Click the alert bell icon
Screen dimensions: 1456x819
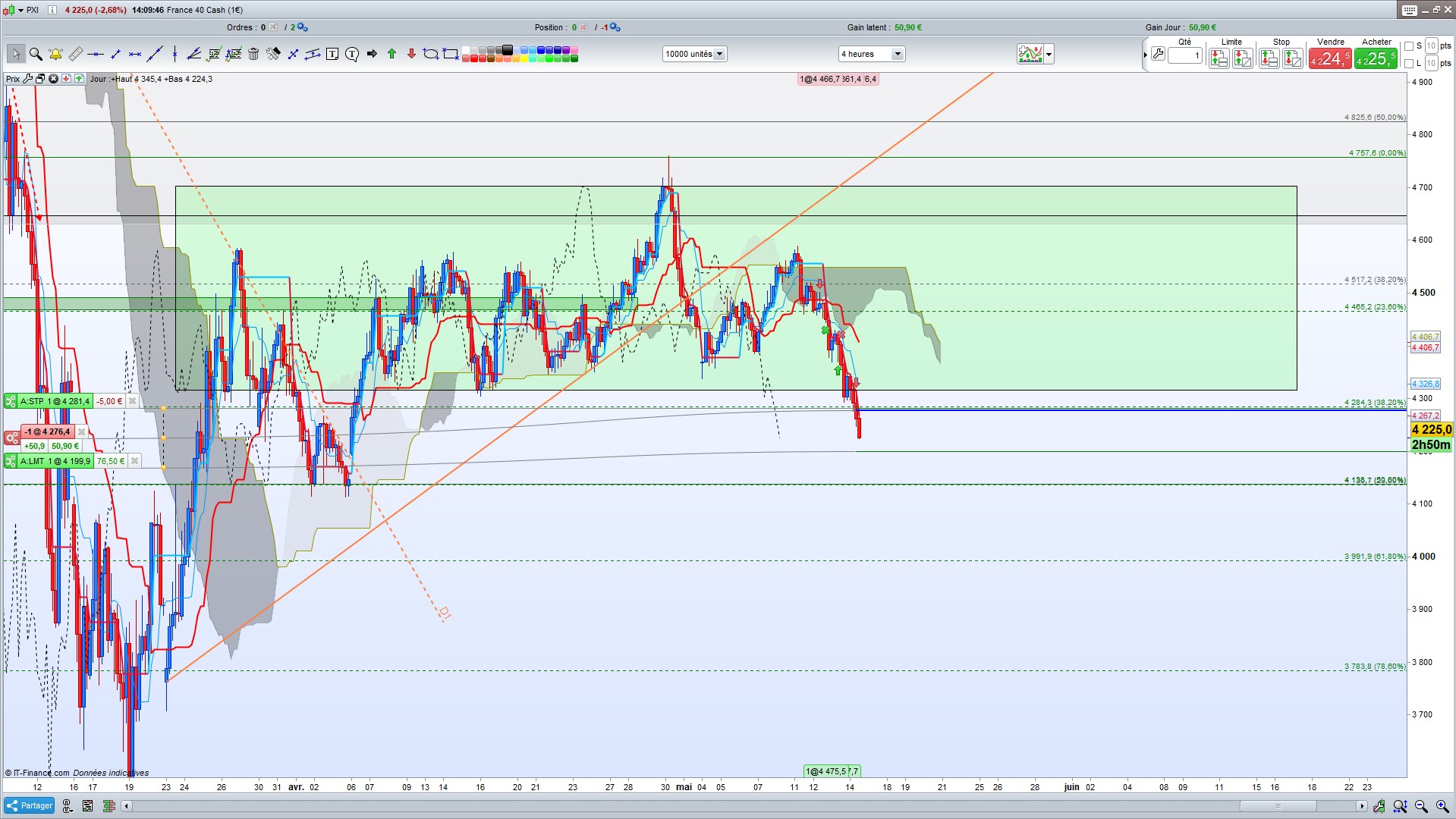pos(55,54)
